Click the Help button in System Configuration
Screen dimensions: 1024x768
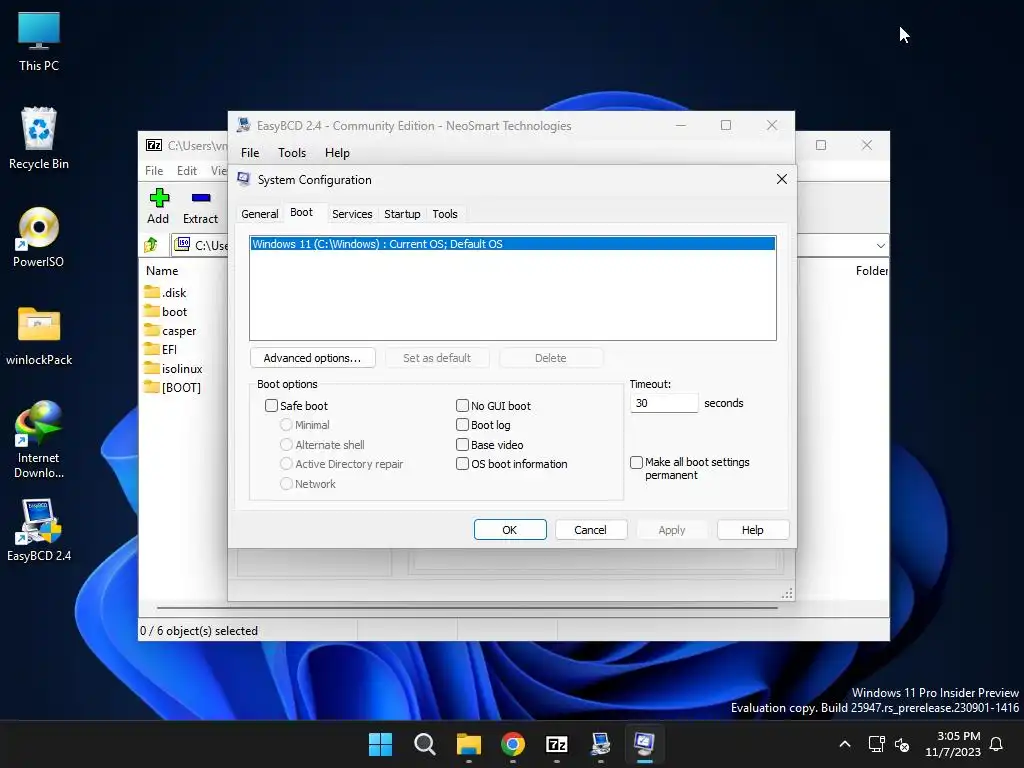pyautogui.click(x=752, y=530)
